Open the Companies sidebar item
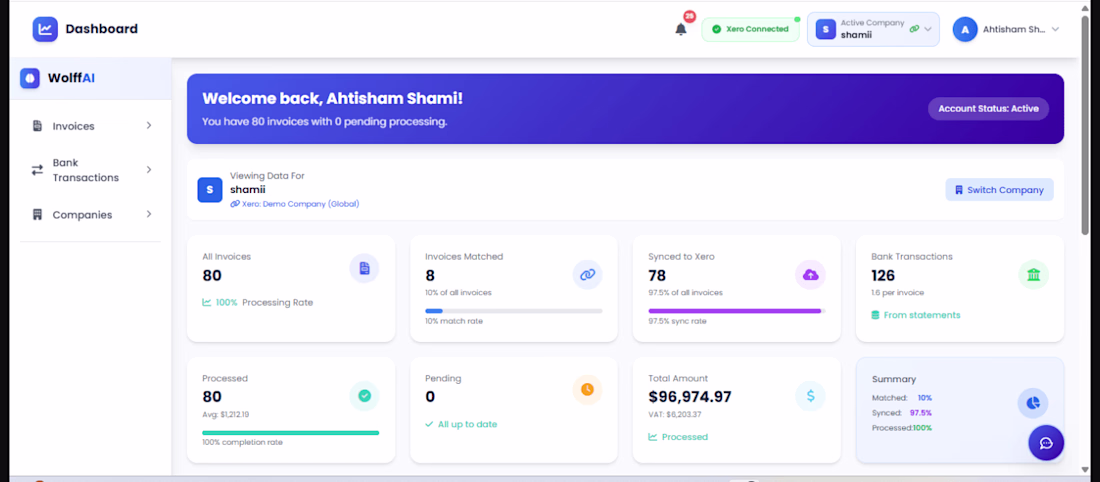The height and width of the screenshot is (482, 1100). [91, 215]
